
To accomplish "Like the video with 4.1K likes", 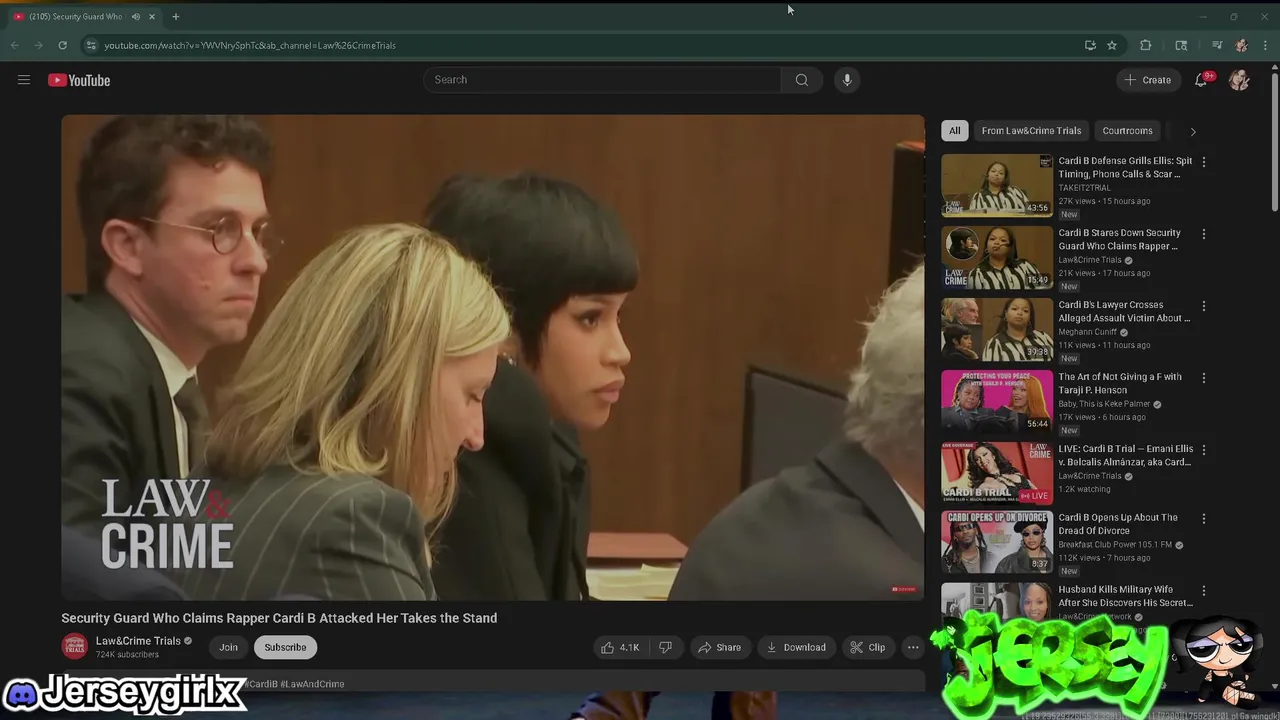I will pyautogui.click(x=621, y=647).
